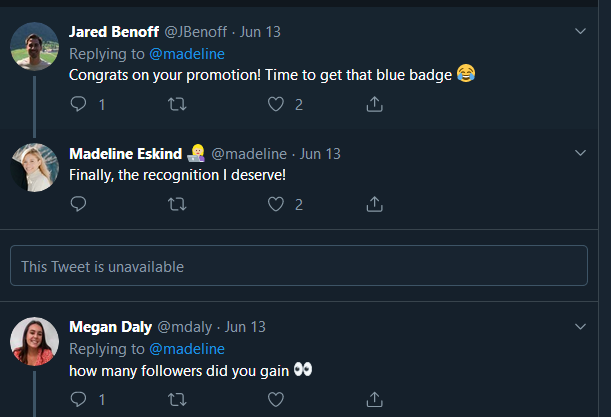Like Jared Benoff's congrats tweet
This screenshot has width=611, height=417.
277,104
